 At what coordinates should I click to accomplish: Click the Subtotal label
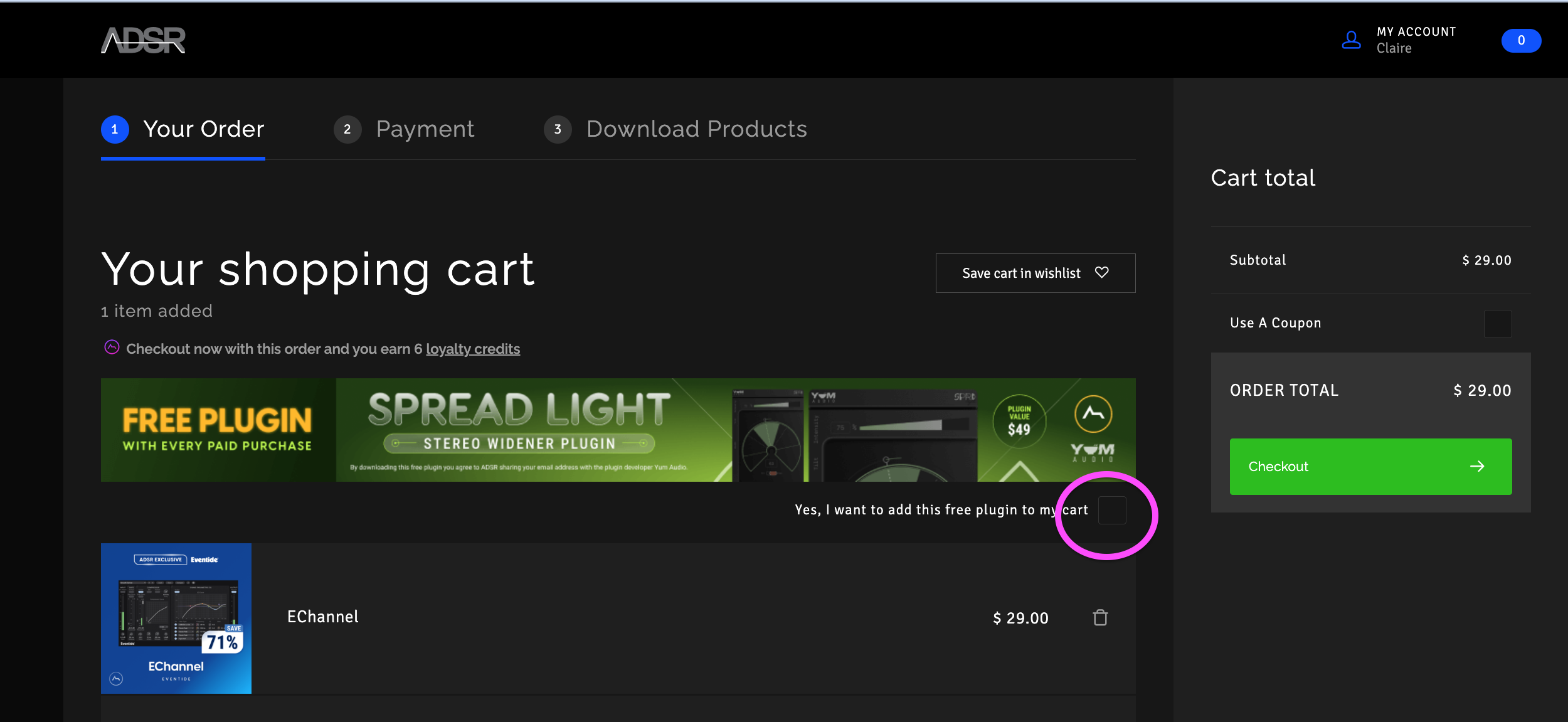click(1258, 260)
